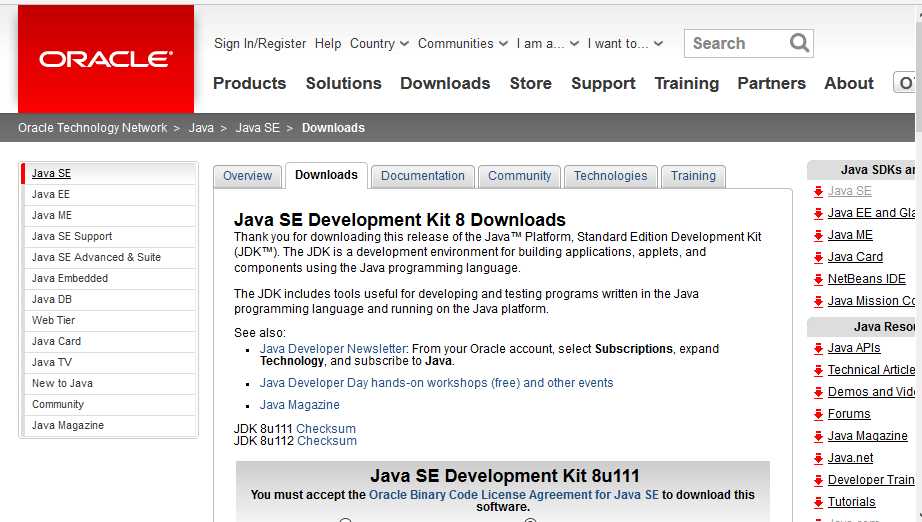Open Java TV in sidebar
This screenshot has width=922, height=522.
coord(109,363)
